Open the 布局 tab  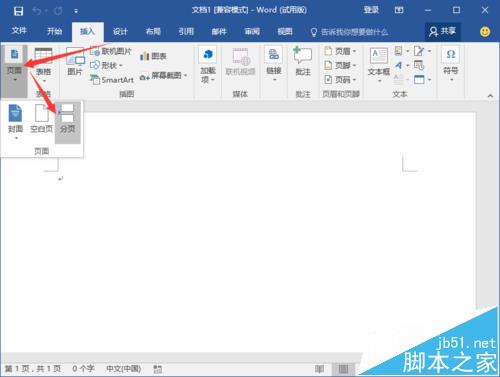[153, 31]
